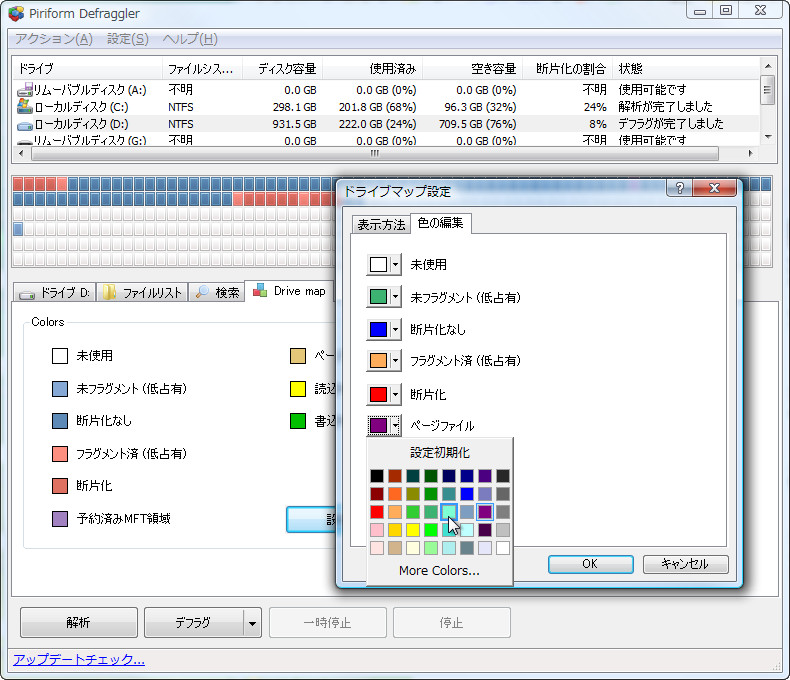Pick the highlighted aqua swatch under the cursor

pyautogui.click(x=449, y=512)
